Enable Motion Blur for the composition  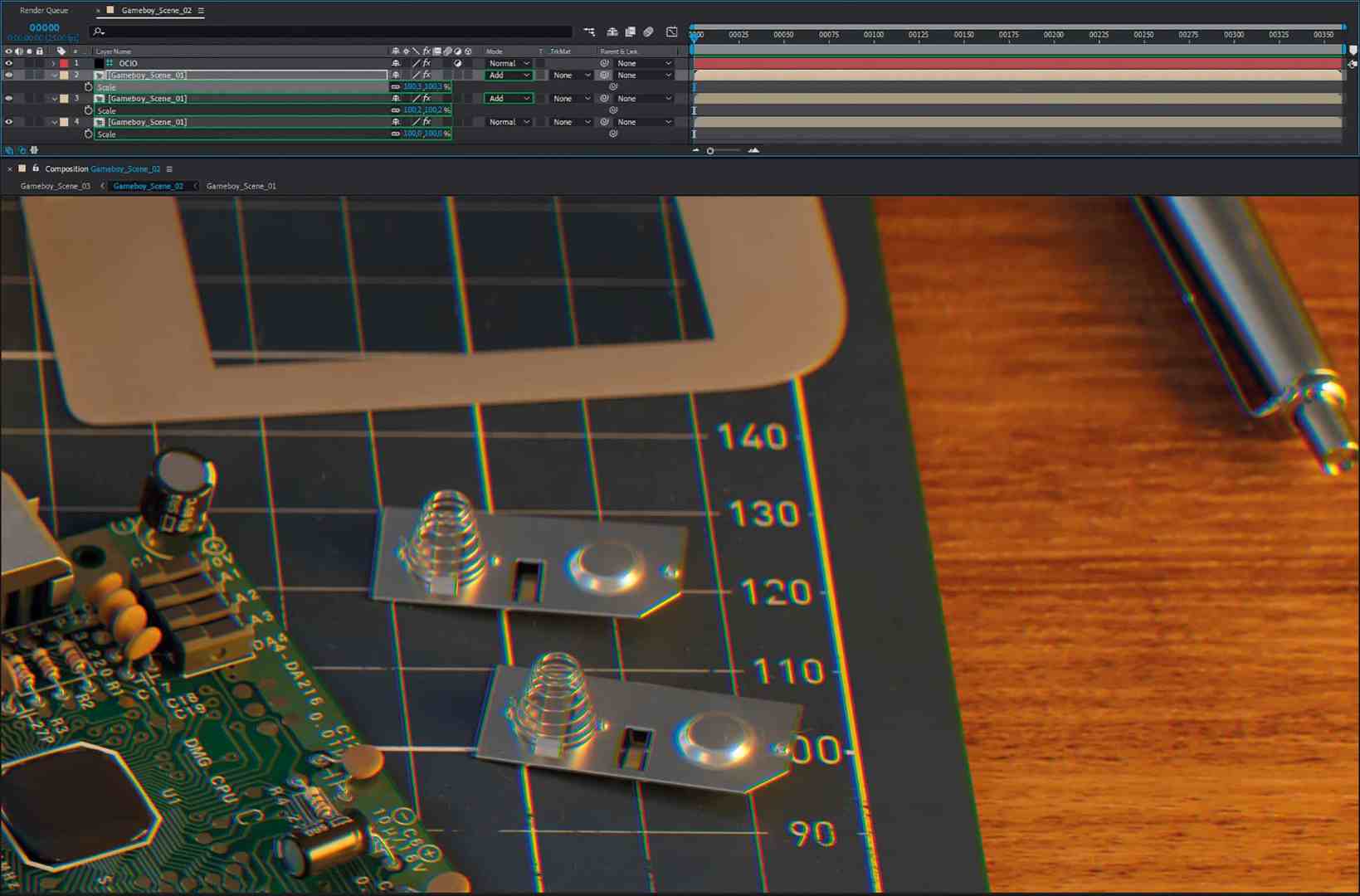(650, 32)
